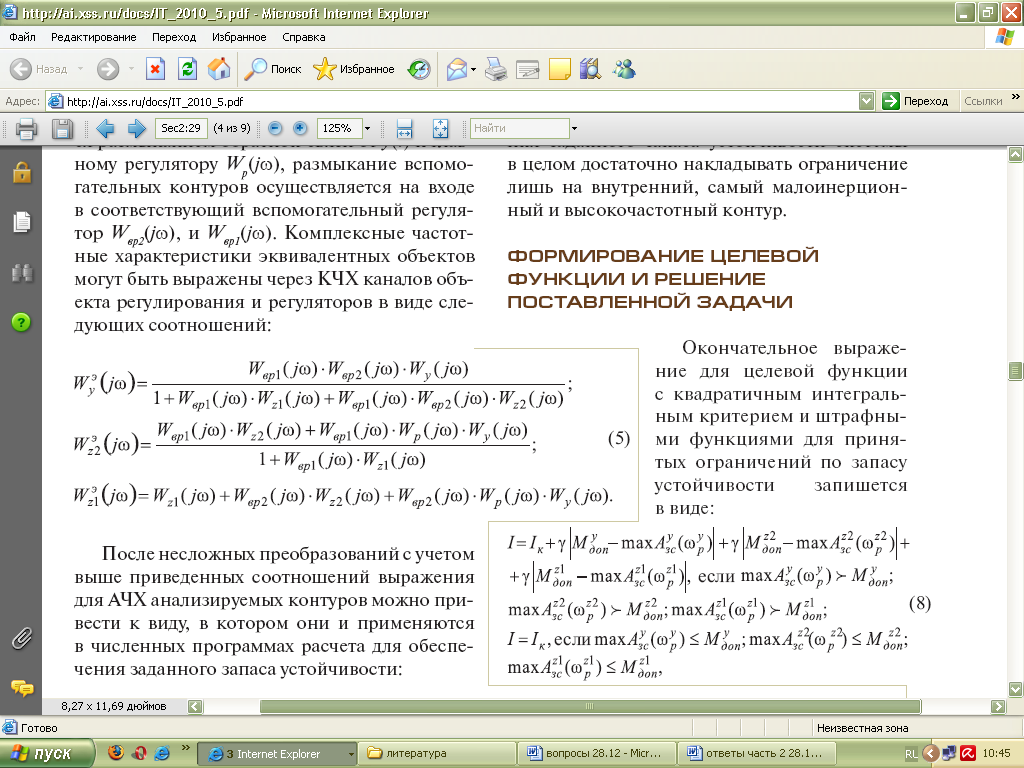1024x768 pixels.
Task: Expand the Back button history dropdown
Action: click(80, 69)
